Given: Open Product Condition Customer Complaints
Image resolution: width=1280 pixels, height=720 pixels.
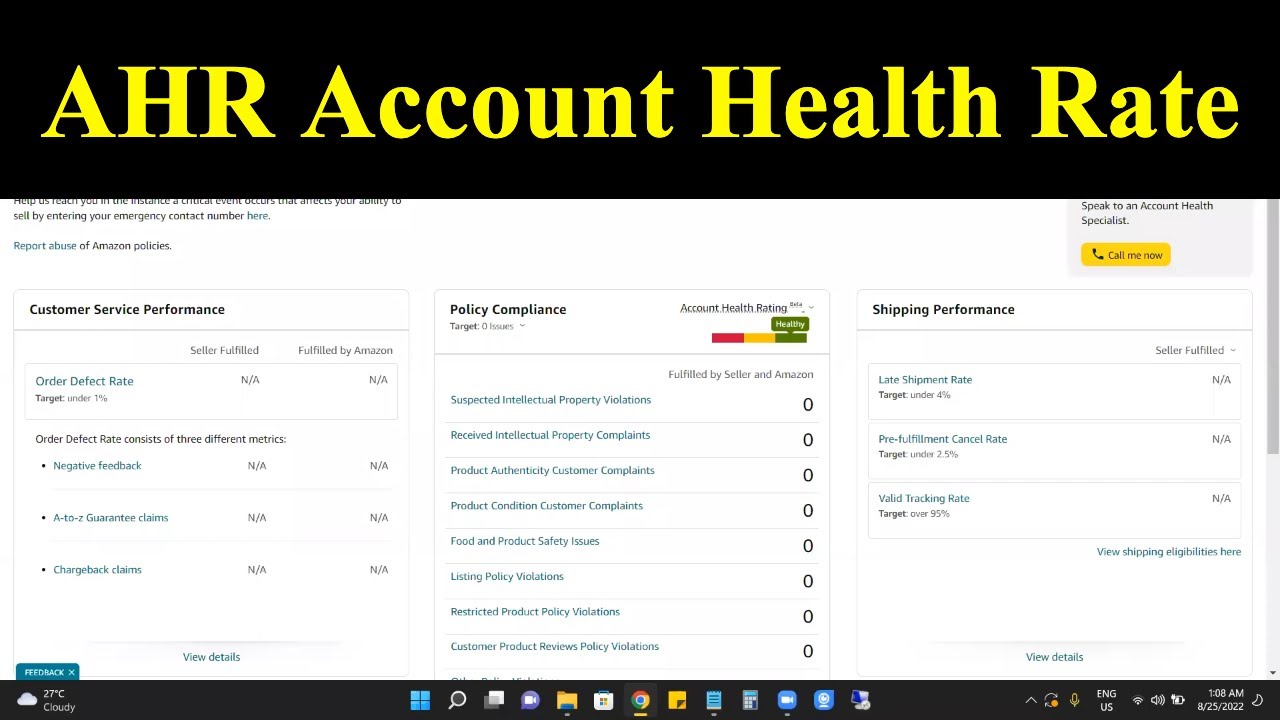Looking at the screenshot, I should [546, 506].
